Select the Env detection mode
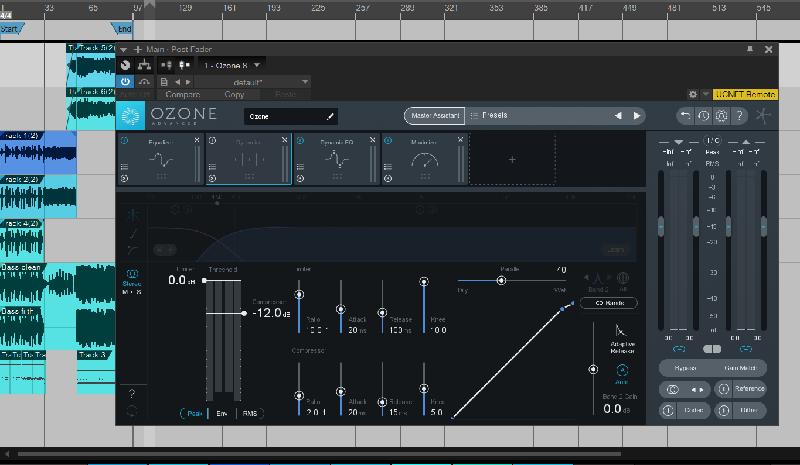This screenshot has width=800, height=465. coord(221,413)
